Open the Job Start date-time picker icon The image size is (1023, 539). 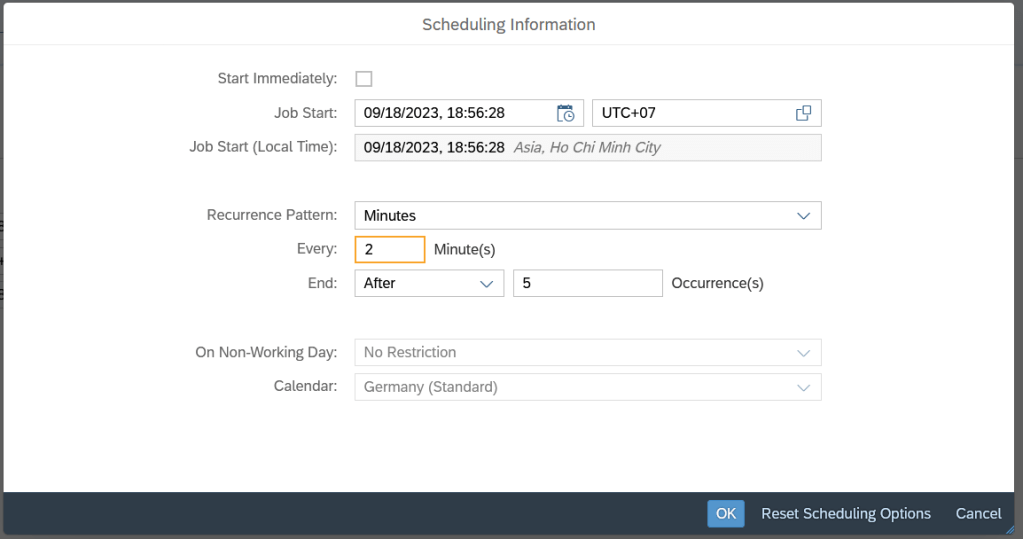pyautogui.click(x=566, y=113)
